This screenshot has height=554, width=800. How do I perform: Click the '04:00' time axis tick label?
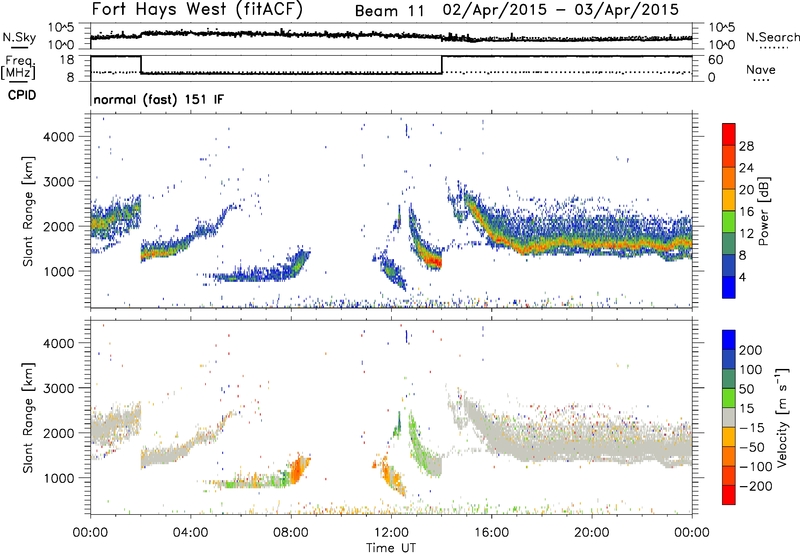pyautogui.click(x=190, y=533)
